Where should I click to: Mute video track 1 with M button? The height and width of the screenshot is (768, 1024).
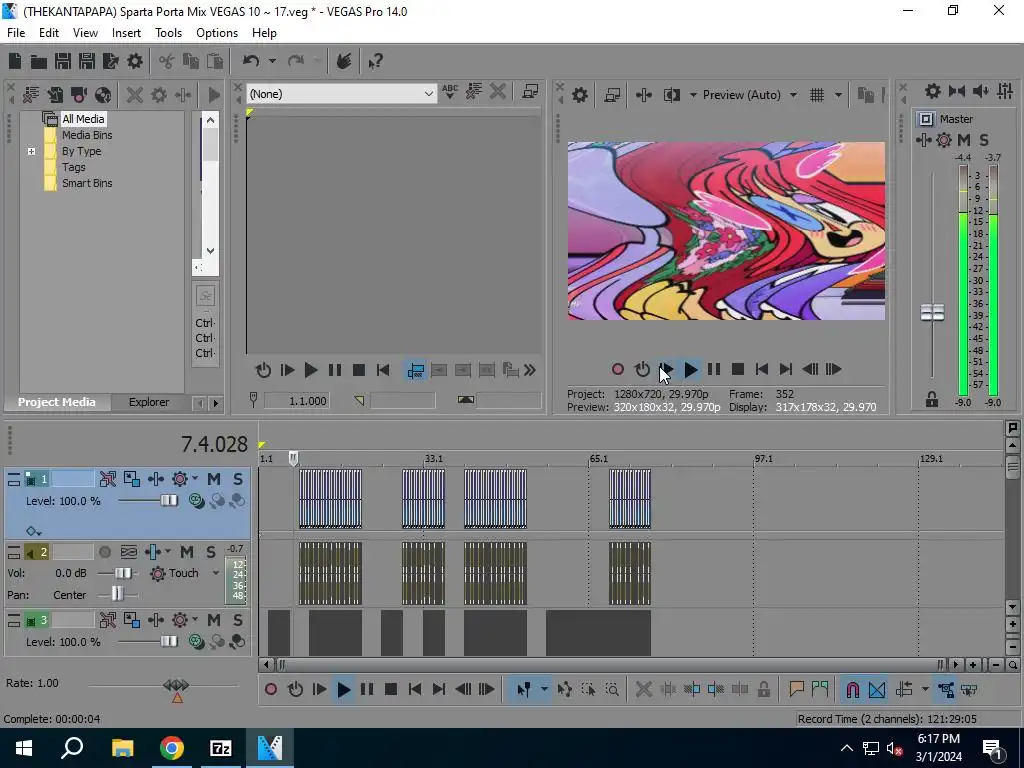[x=214, y=479]
